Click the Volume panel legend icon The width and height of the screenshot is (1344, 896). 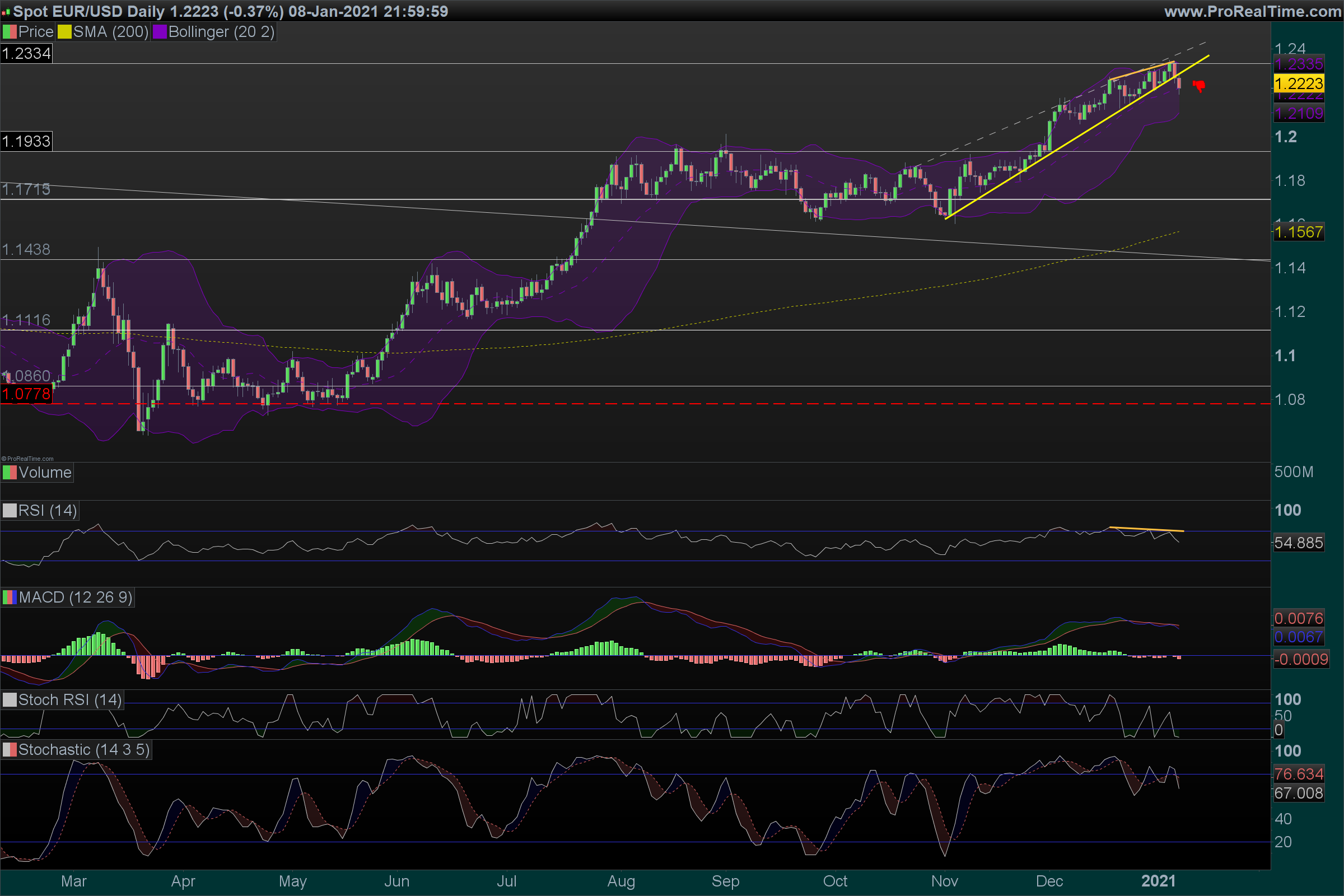click(x=10, y=473)
